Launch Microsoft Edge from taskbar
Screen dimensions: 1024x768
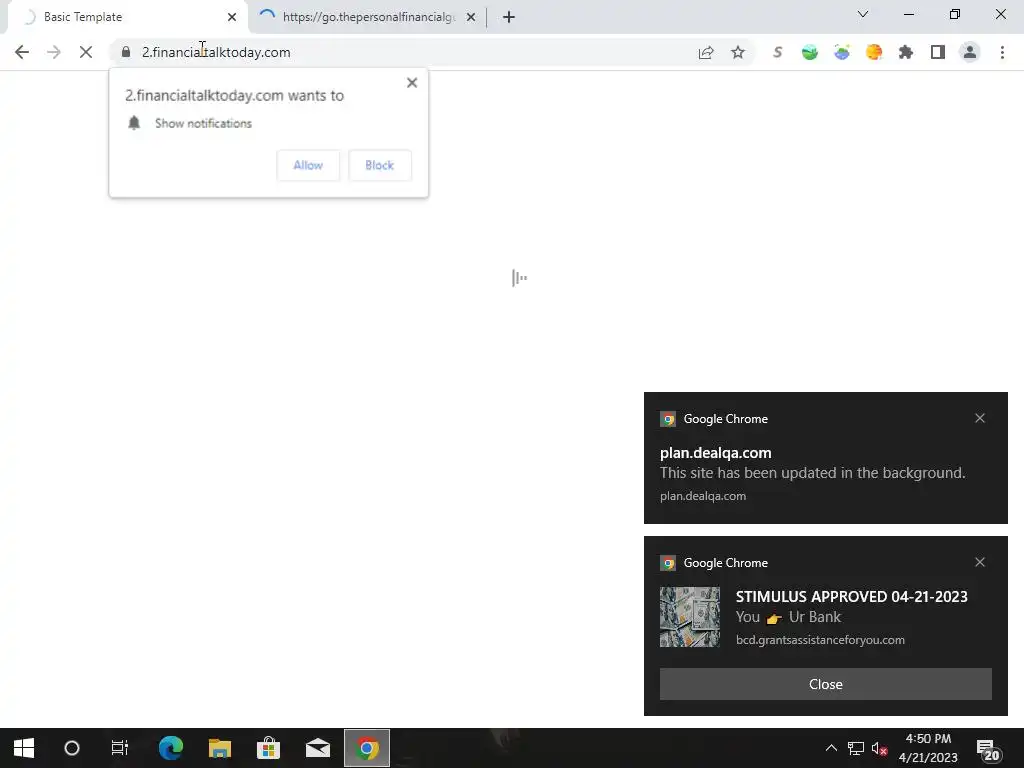[171, 748]
